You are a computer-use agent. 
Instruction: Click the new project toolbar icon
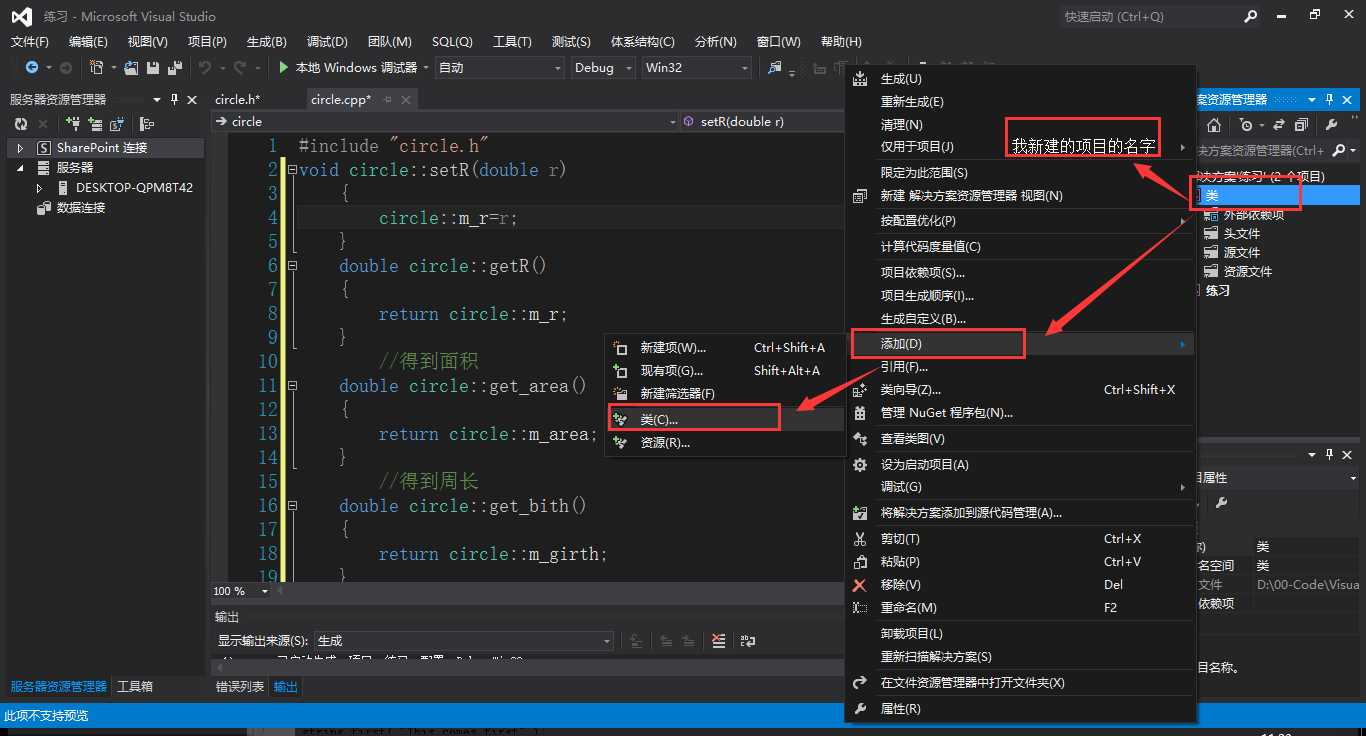click(x=97, y=68)
